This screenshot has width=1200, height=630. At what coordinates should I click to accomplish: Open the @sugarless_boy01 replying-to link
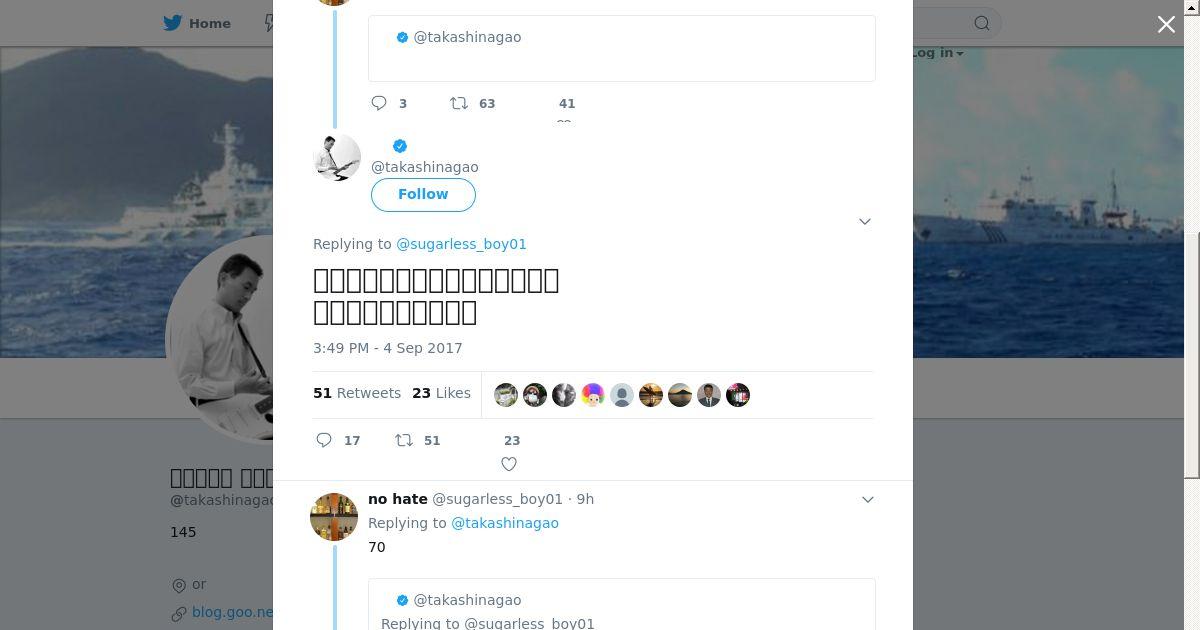point(461,244)
